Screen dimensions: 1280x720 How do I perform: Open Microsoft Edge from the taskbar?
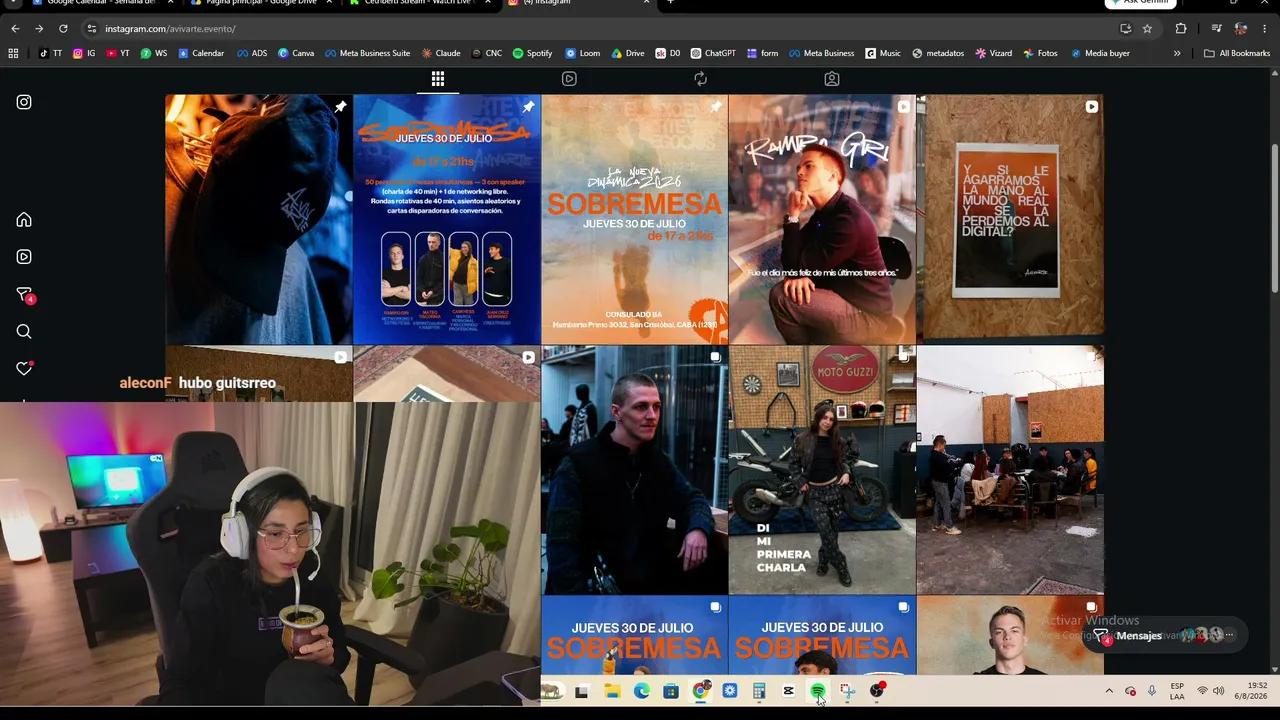point(641,691)
